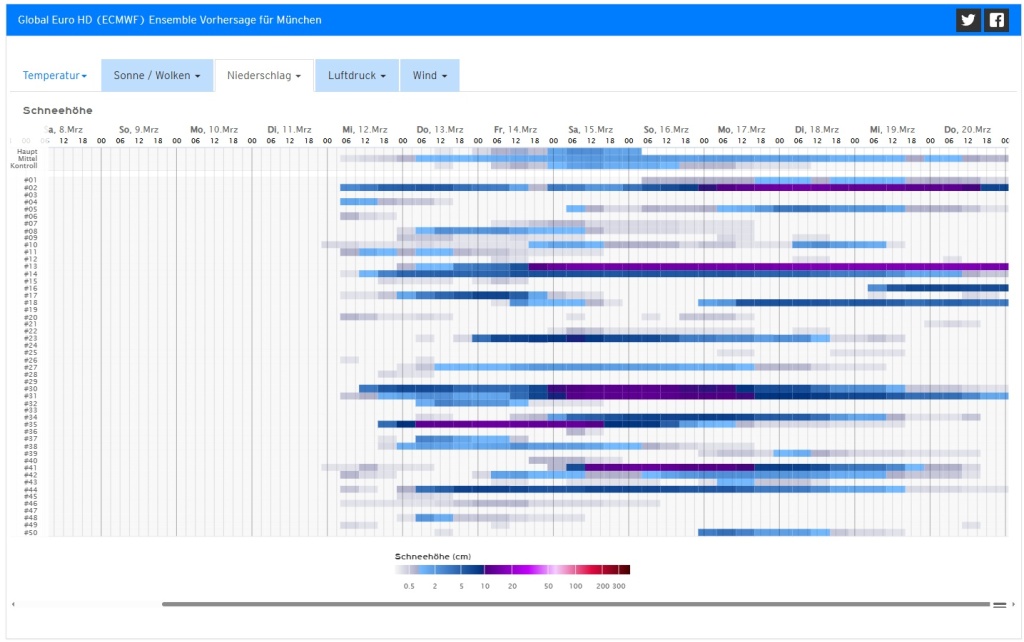Click the left scroll arrow
The height and width of the screenshot is (642, 1024).
pos(13,605)
